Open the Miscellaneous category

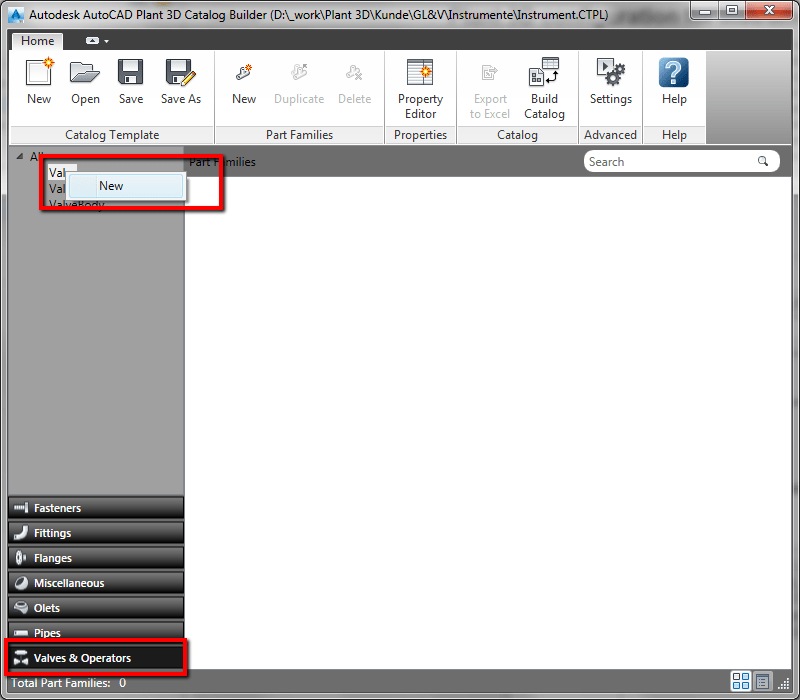click(96, 583)
